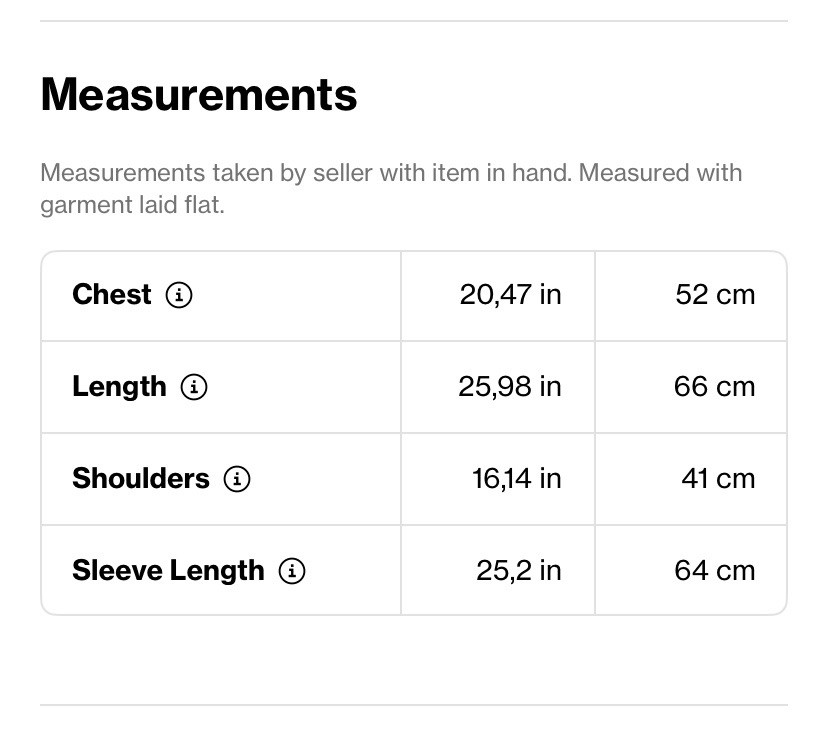Image resolution: width=828 pixels, height=735 pixels.
Task: Show info for Sleeve Length measurement
Action: coord(292,571)
